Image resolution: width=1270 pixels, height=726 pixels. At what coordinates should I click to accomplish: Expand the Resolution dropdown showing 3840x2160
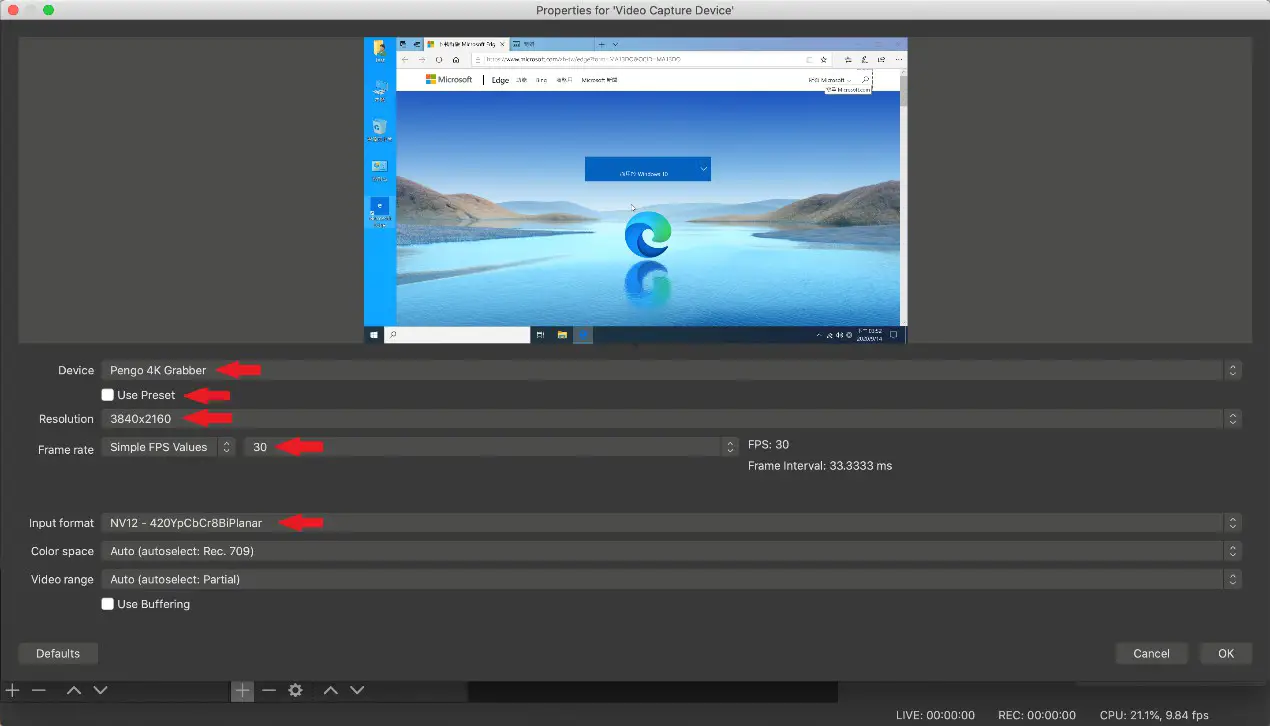(x=671, y=419)
